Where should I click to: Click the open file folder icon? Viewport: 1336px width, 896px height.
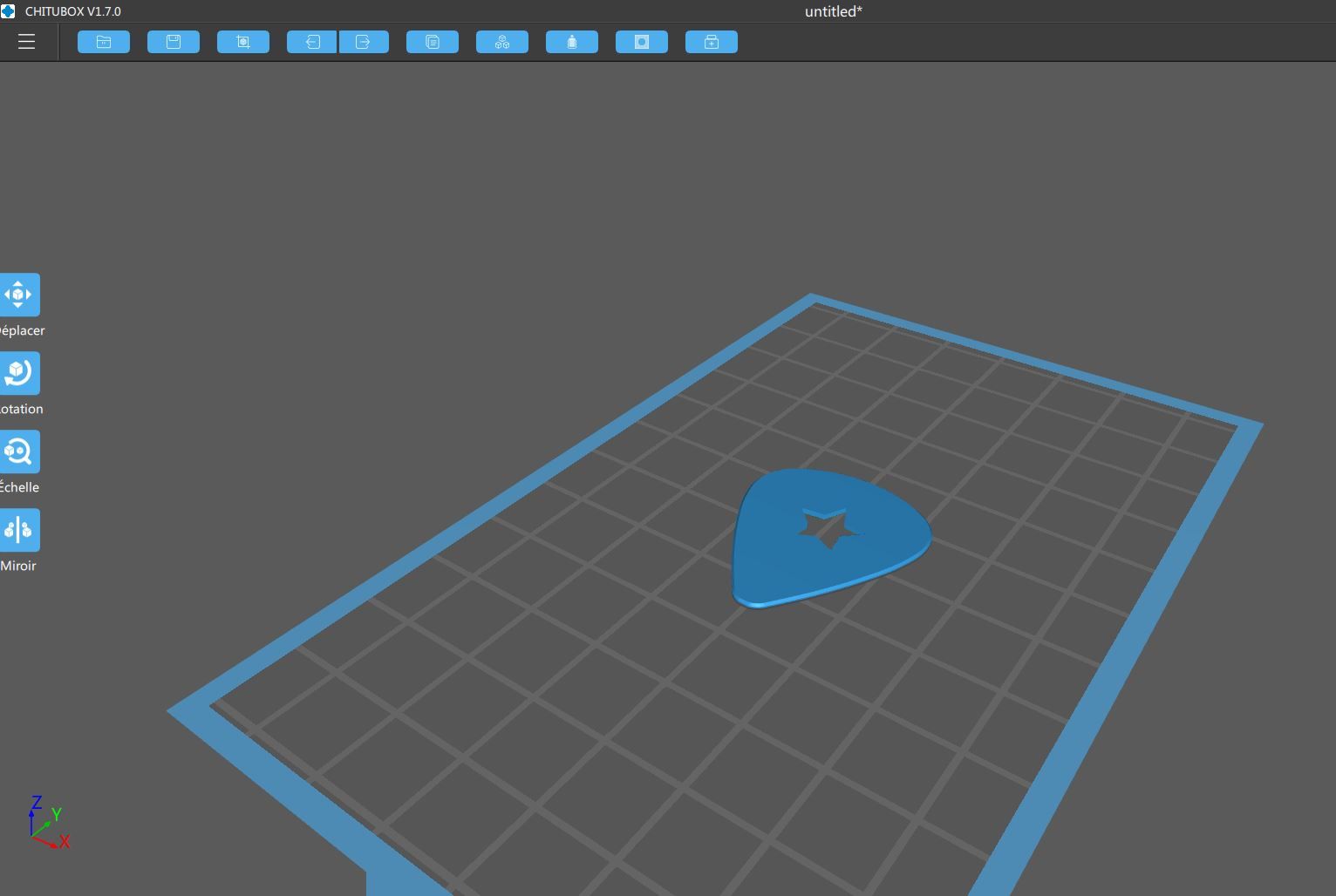pyautogui.click(x=104, y=42)
